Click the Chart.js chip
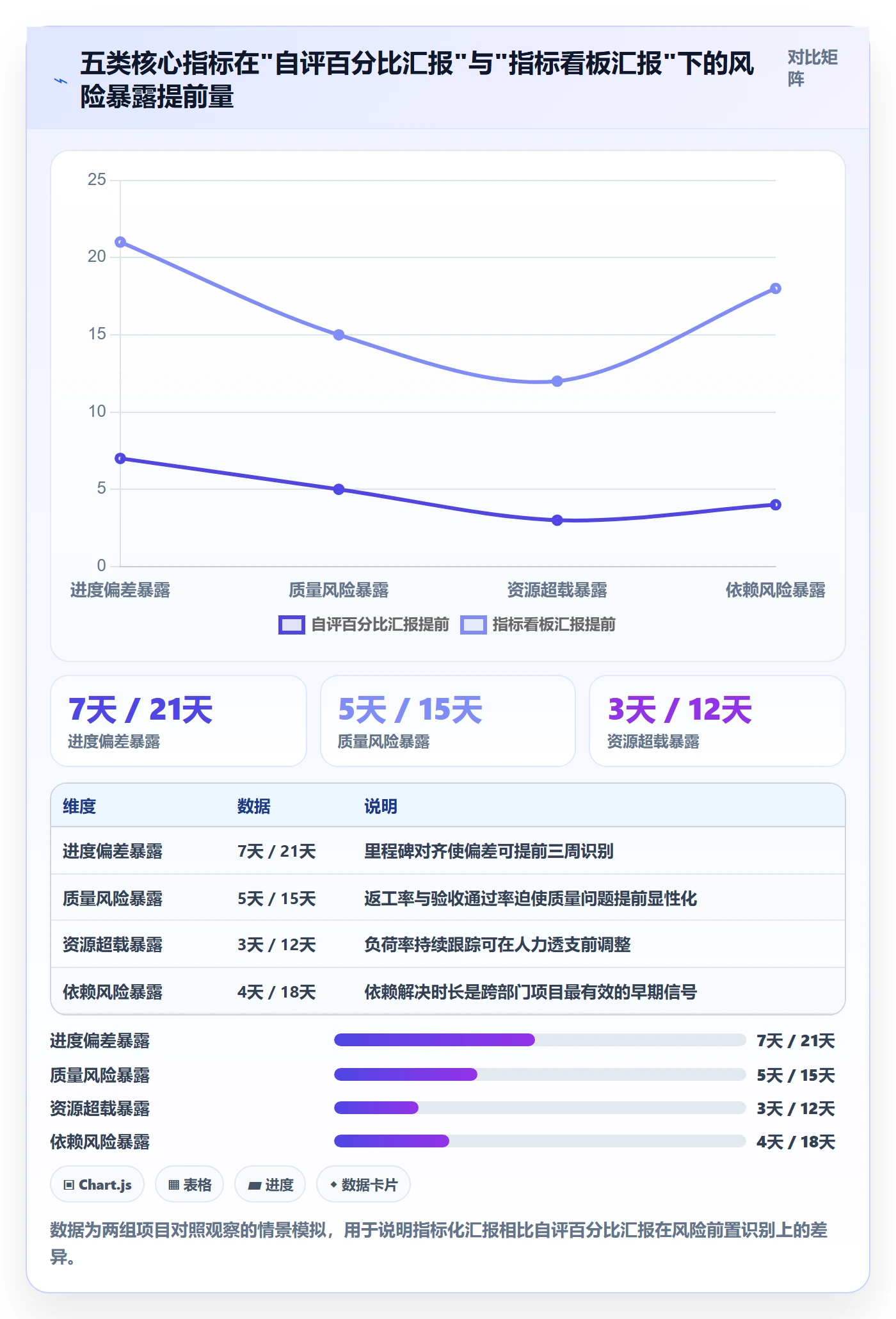 click(97, 1185)
